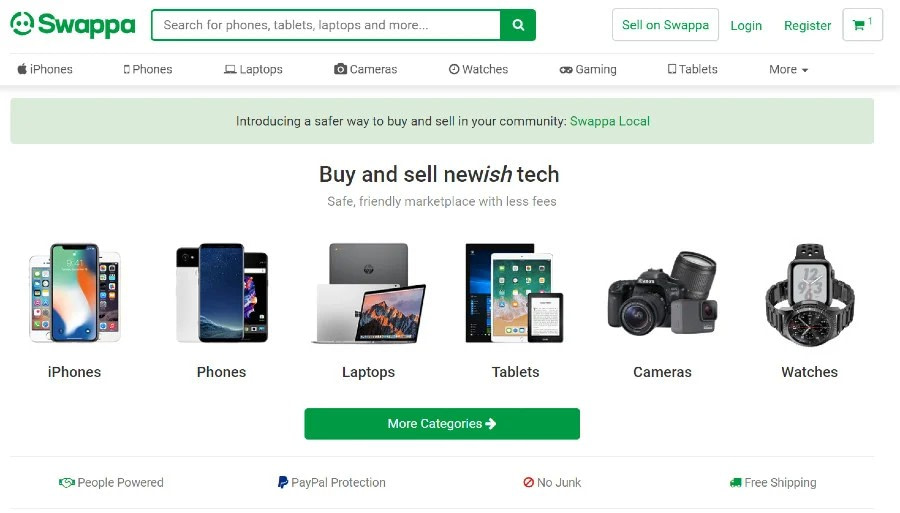
Task: Click the Free Shipping truck icon
Action: coord(736,483)
